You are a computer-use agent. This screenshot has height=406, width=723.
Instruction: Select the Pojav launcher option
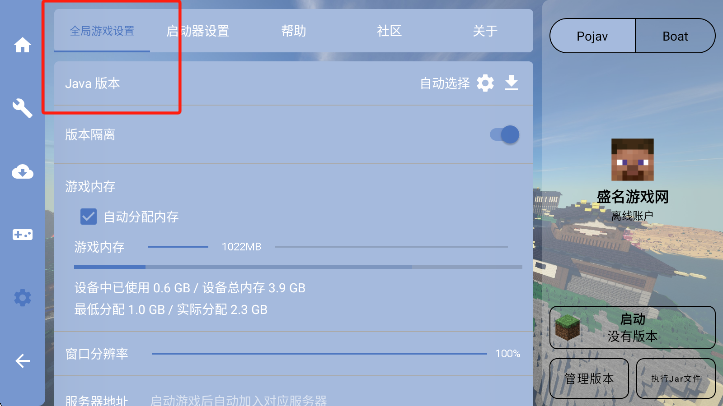(x=593, y=36)
